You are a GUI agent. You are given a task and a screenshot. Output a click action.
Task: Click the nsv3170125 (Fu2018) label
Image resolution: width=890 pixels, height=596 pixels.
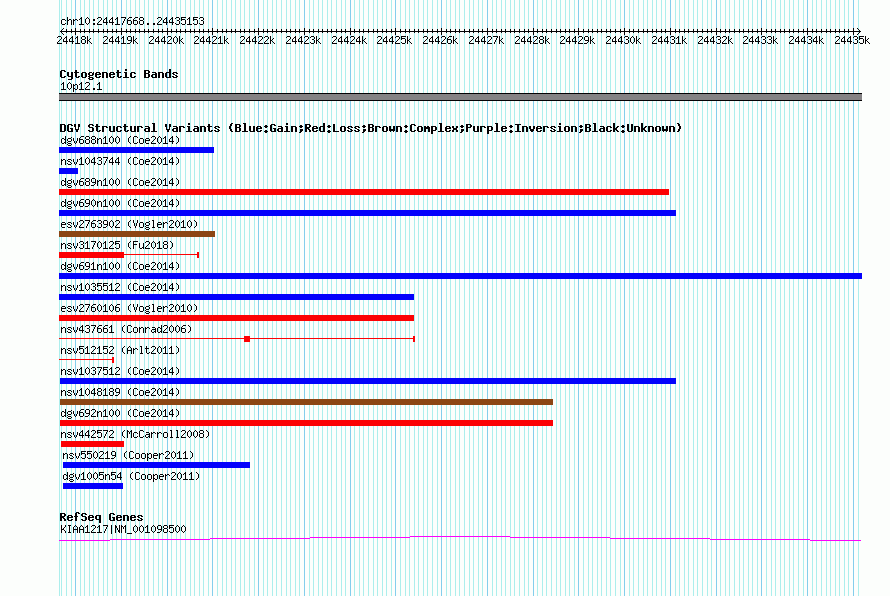coord(117,245)
